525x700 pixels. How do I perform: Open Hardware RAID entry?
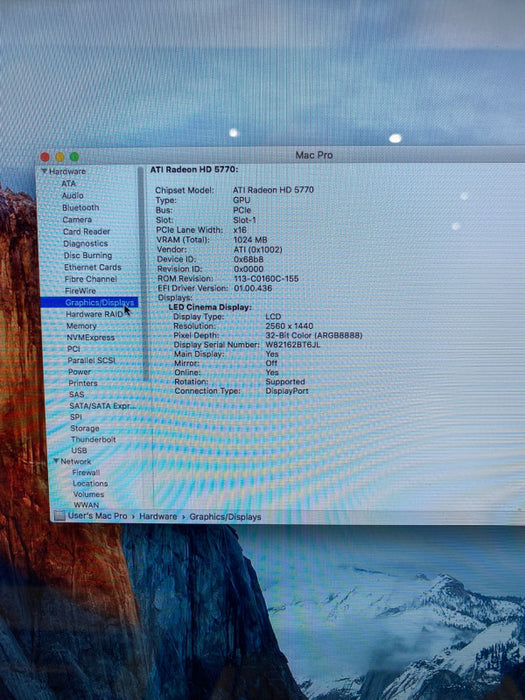[95, 314]
